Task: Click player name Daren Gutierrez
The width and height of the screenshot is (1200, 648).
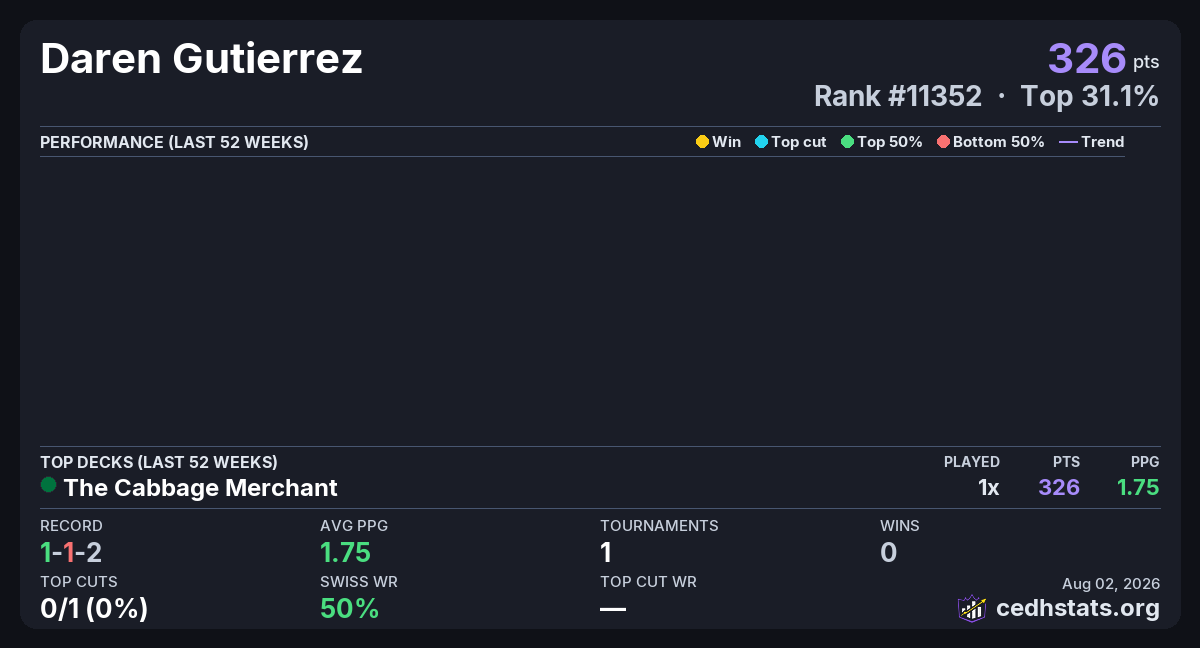Action: 201,59
